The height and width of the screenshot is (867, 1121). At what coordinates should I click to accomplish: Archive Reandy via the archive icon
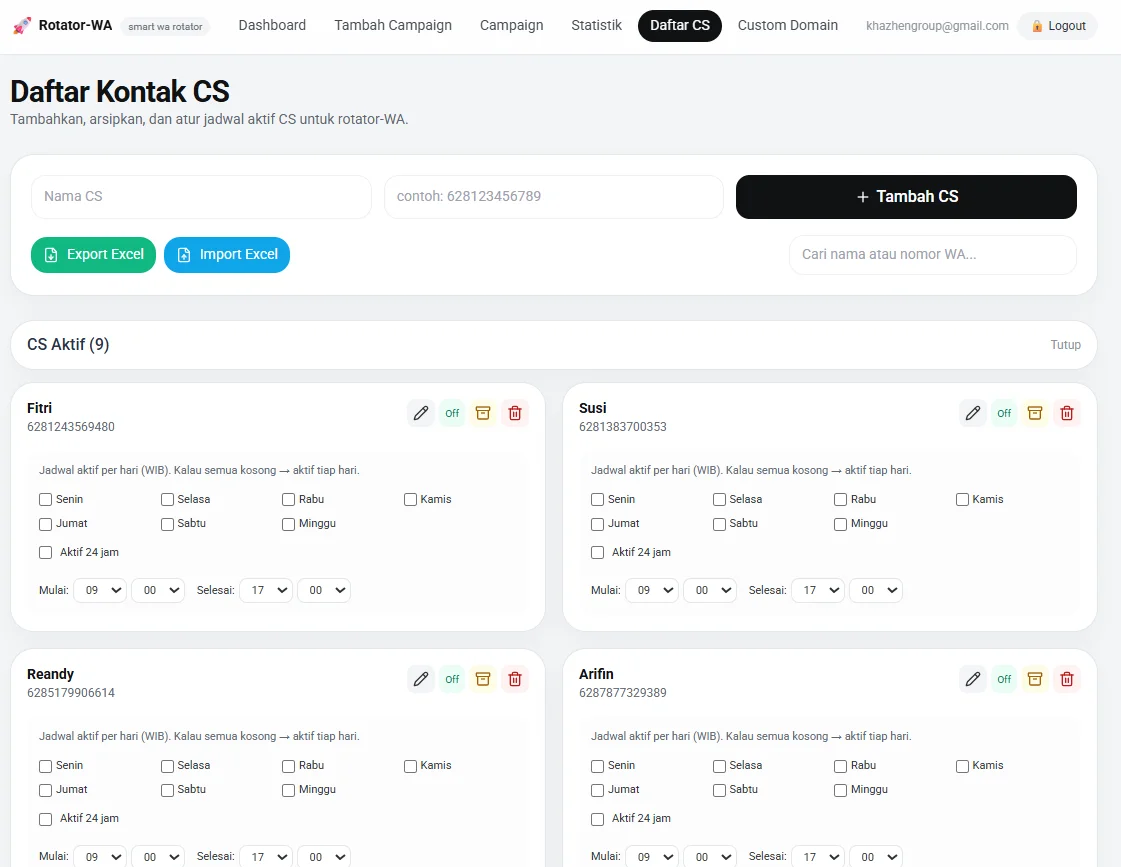click(483, 679)
